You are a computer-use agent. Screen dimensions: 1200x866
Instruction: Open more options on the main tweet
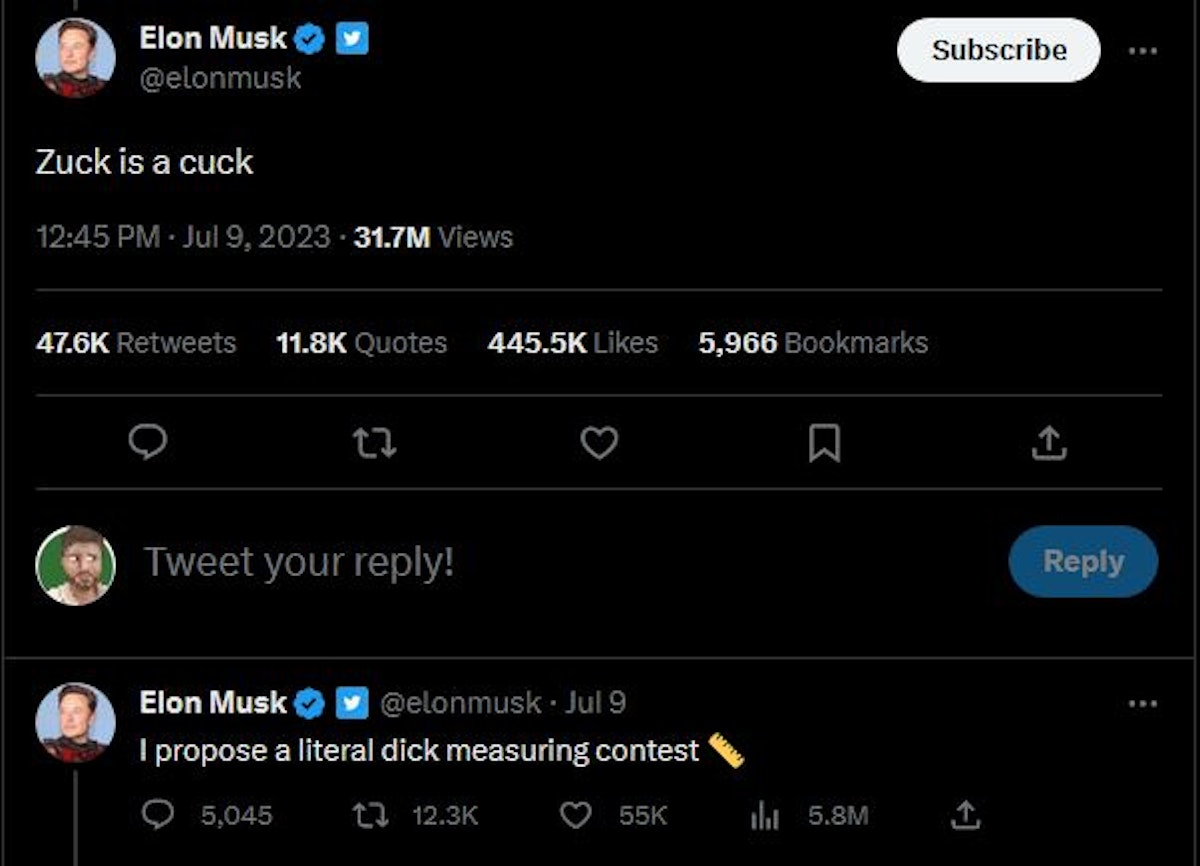tap(1142, 50)
